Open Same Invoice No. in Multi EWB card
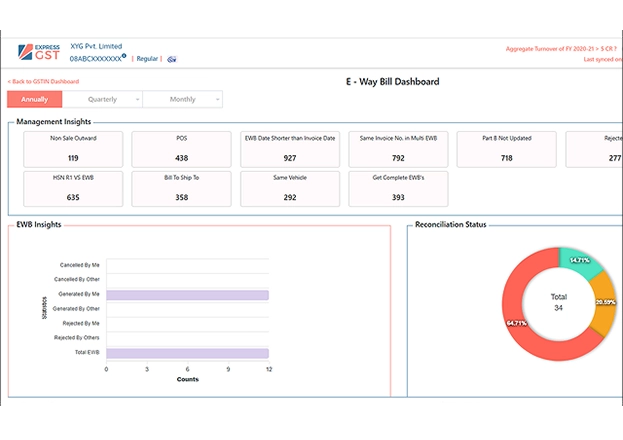623x440 pixels. (398, 148)
